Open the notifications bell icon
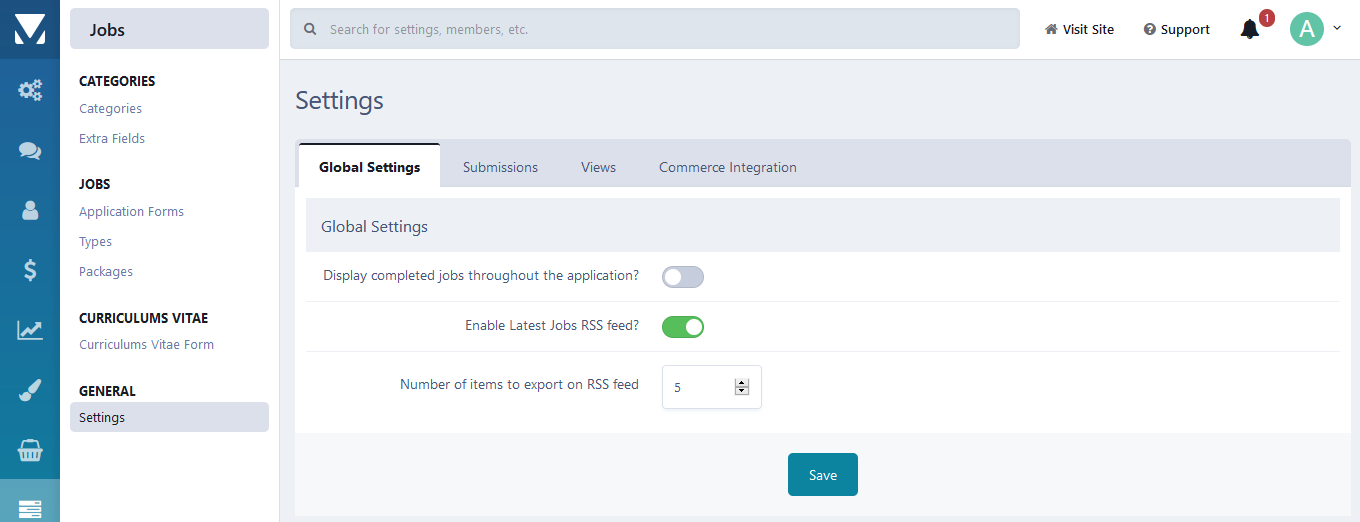 pyautogui.click(x=1250, y=29)
